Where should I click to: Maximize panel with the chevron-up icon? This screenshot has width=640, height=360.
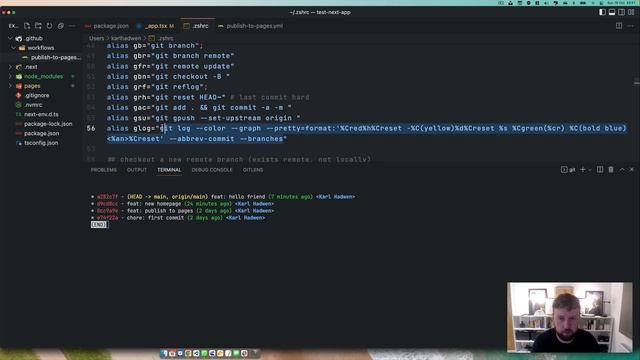tap(622, 169)
